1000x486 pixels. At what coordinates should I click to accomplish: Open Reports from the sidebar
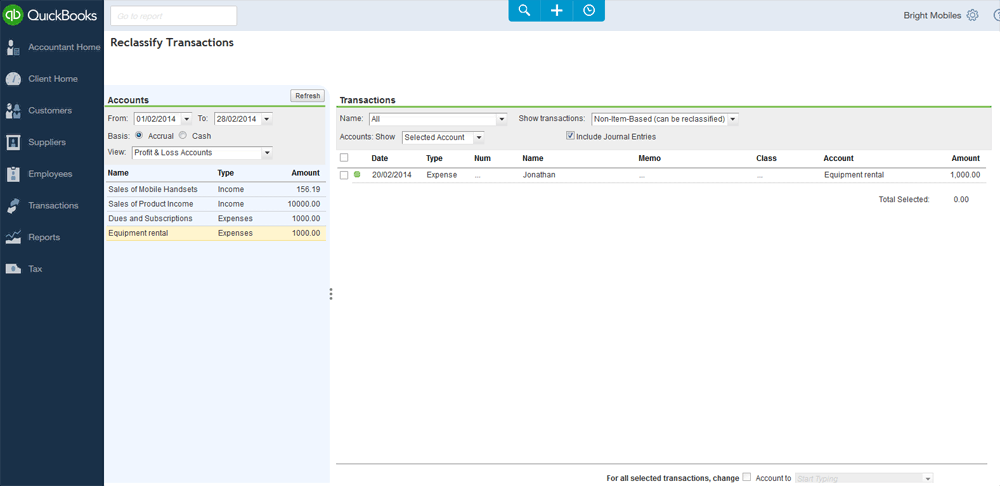point(43,237)
